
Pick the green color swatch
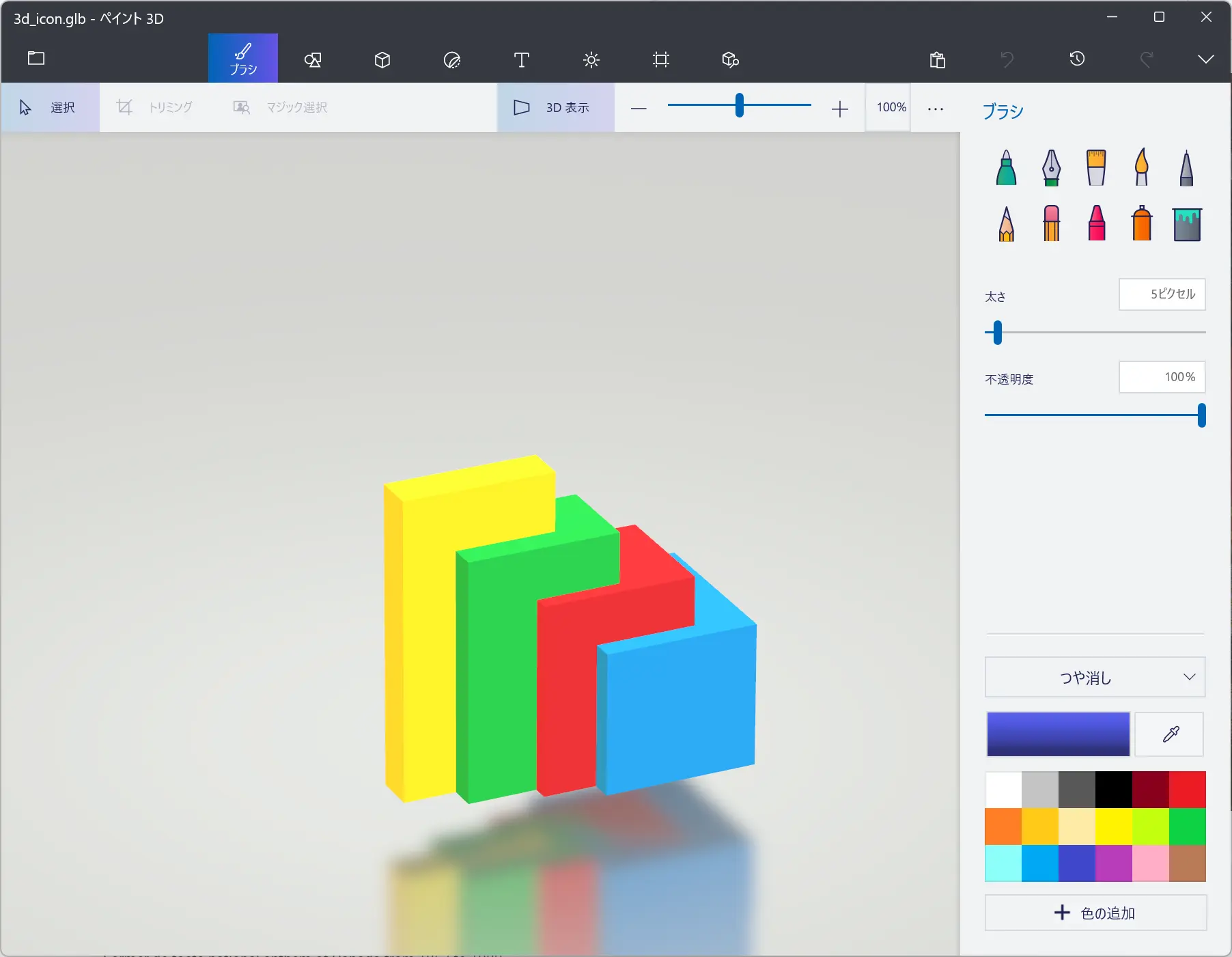click(x=1188, y=827)
